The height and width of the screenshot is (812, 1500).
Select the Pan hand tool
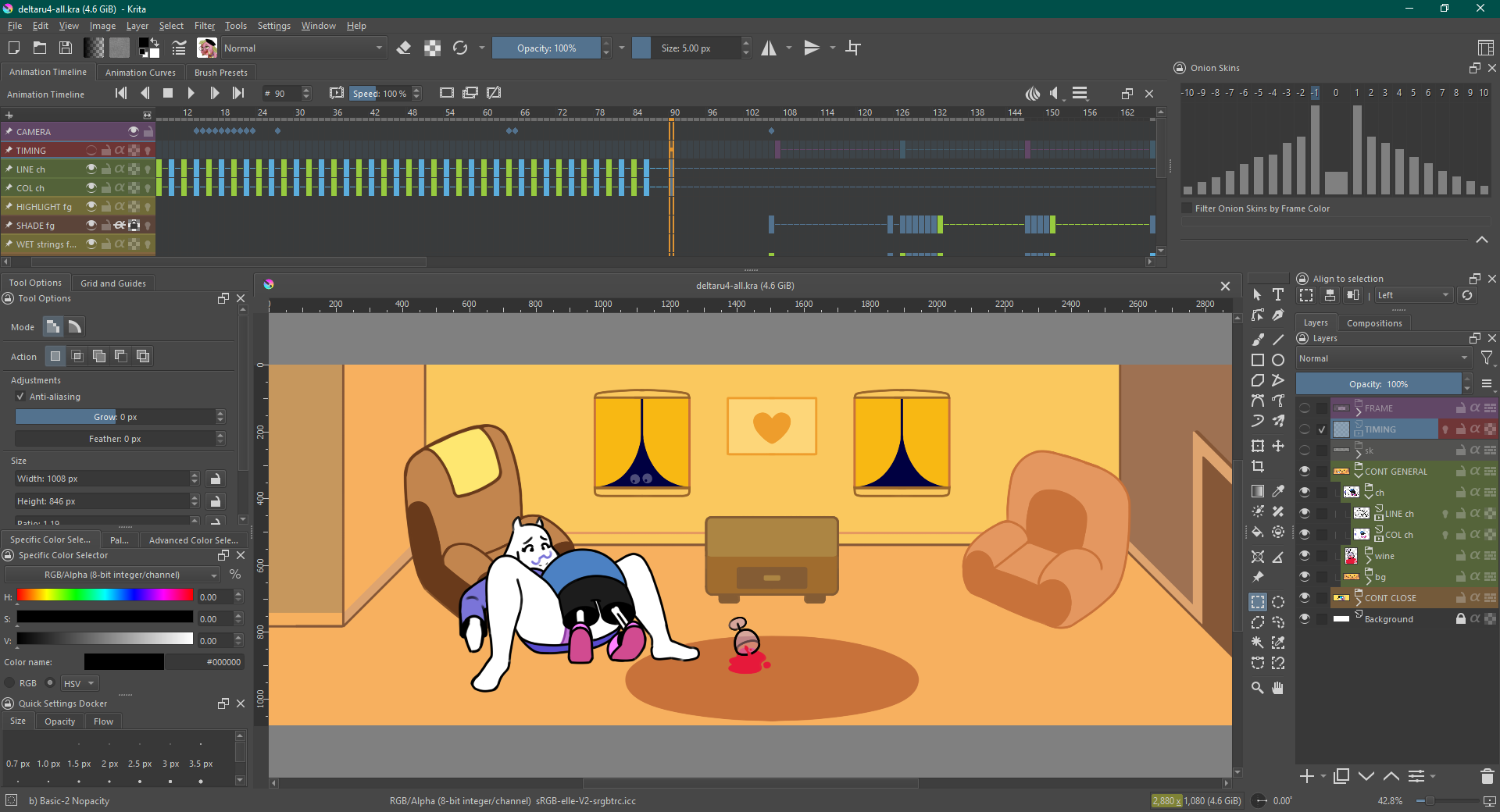point(1278,688)
